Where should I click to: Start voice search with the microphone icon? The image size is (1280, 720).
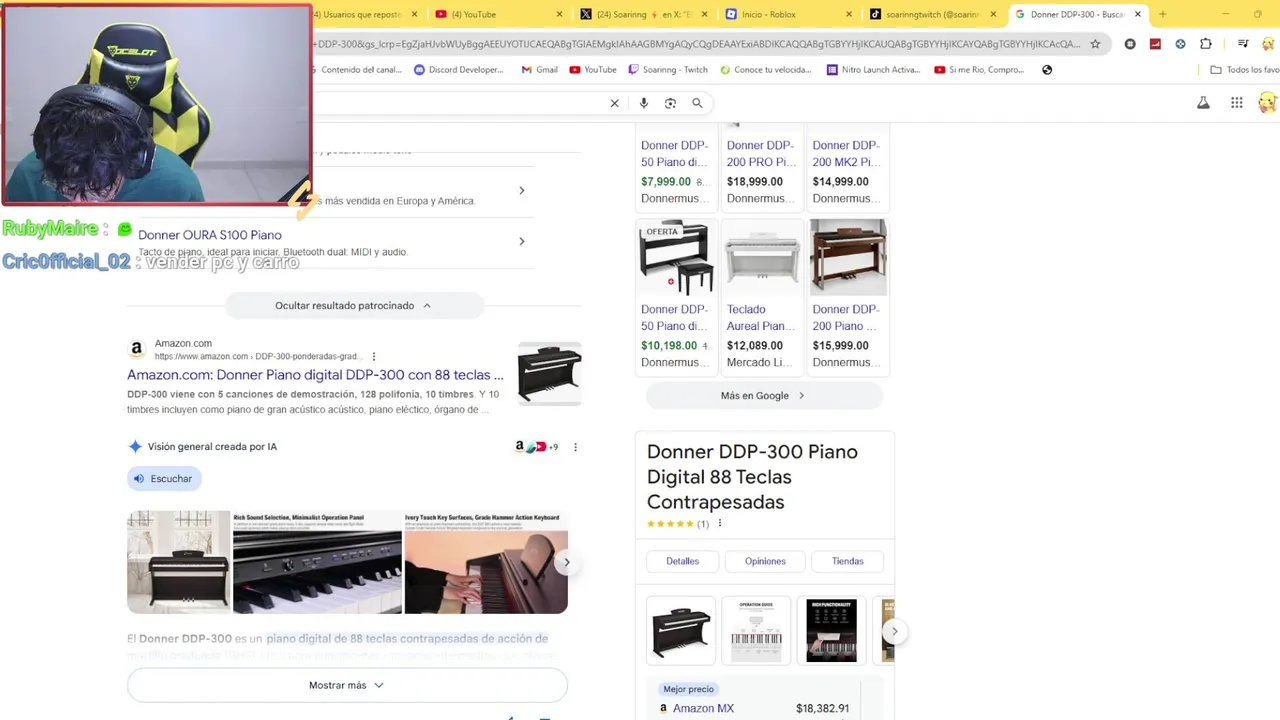click(x=643, y=103)
